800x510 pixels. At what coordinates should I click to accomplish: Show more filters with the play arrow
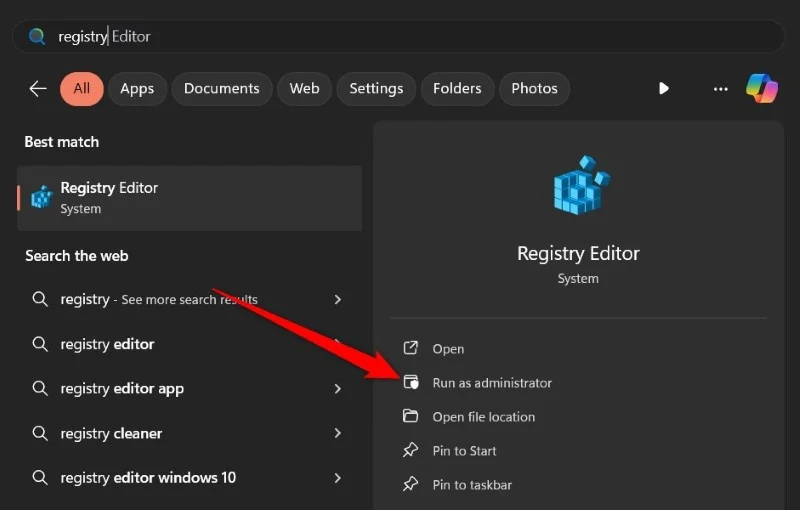pyautogui.click(x=663, y=89)
